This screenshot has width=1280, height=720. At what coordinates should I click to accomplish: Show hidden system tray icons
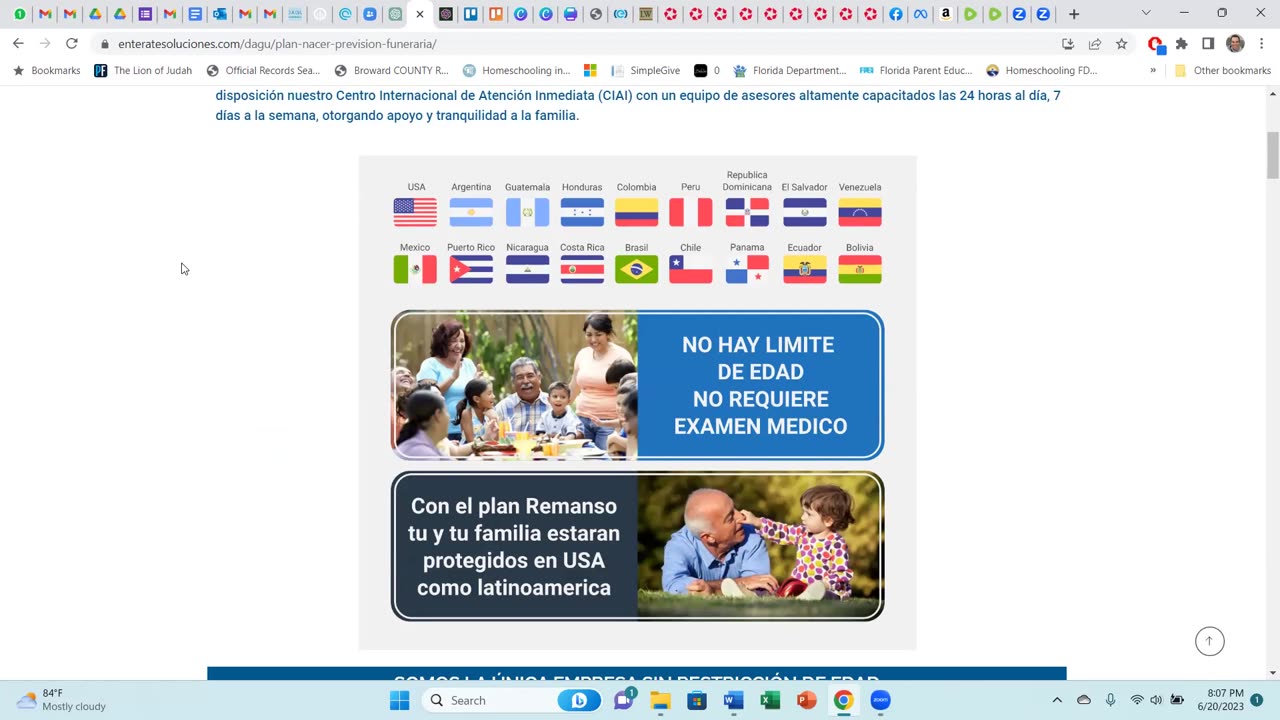click(x=1057, y=700)
